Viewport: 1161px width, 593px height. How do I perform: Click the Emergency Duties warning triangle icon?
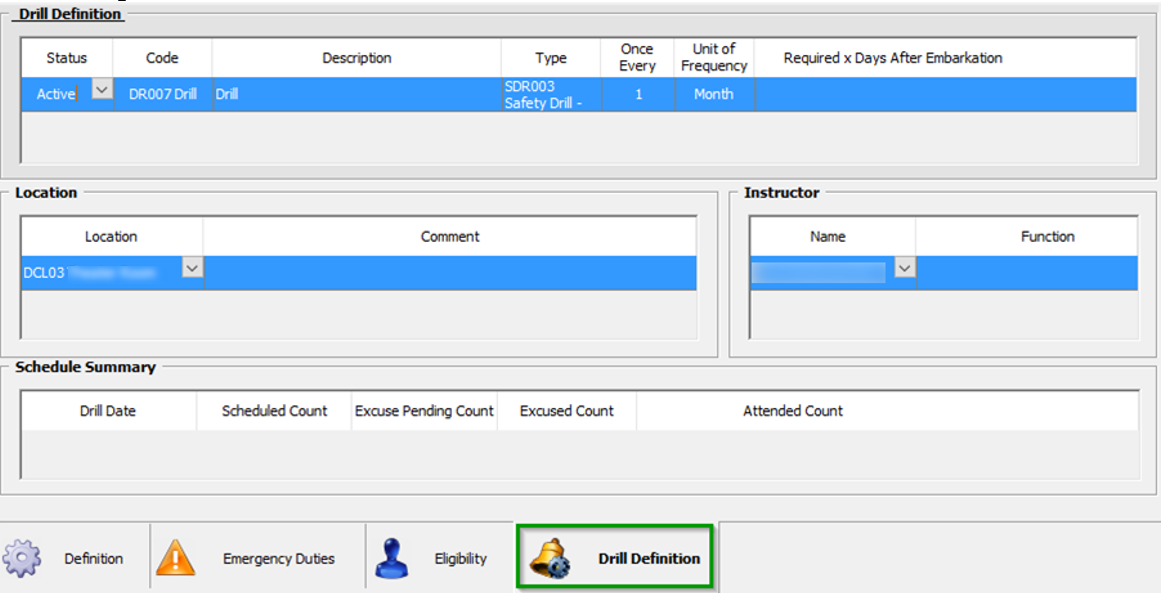pyautogui.click(x=178, y=557)
